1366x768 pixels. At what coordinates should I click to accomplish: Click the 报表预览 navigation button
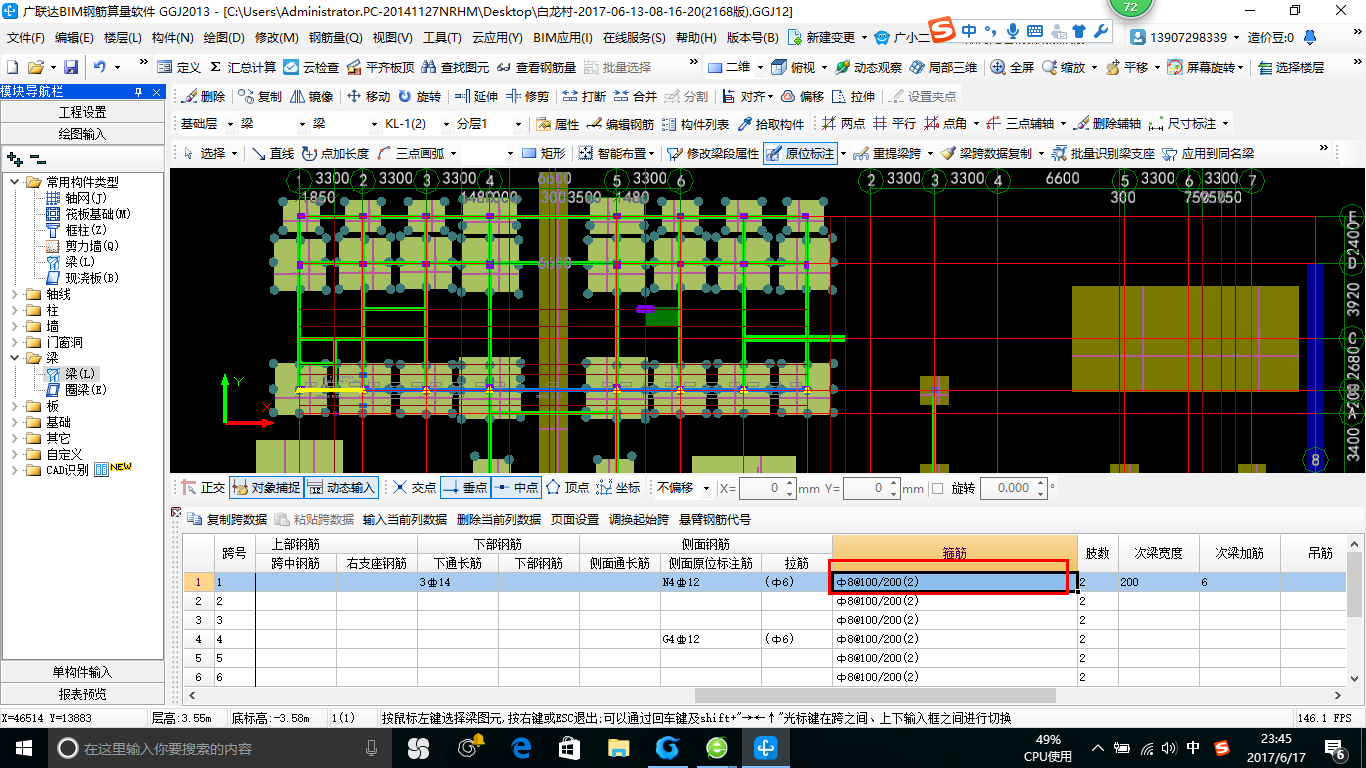click(82, 694)
